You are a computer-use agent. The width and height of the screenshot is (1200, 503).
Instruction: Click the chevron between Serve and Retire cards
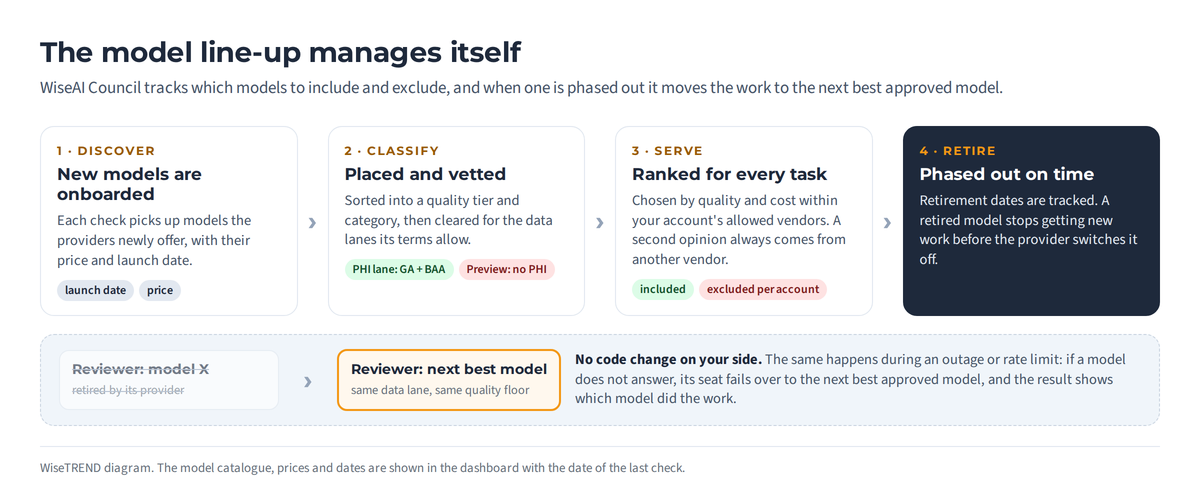pyautogui.click(x=887, y=222)
